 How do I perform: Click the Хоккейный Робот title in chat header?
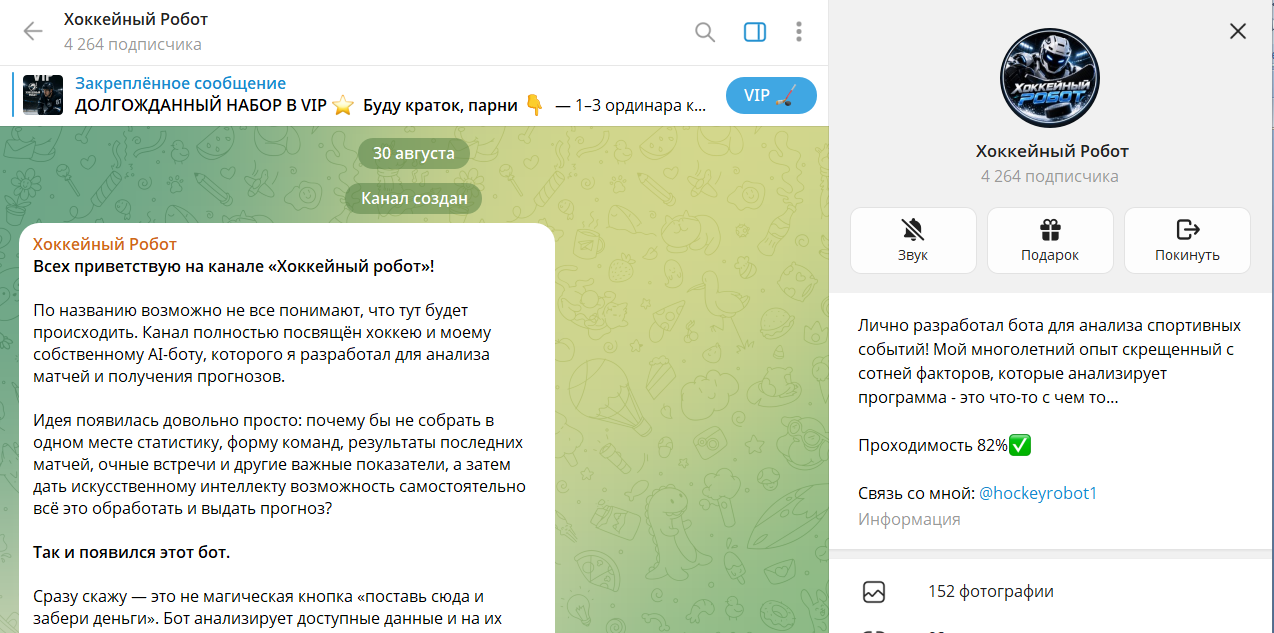pos(135,20)
